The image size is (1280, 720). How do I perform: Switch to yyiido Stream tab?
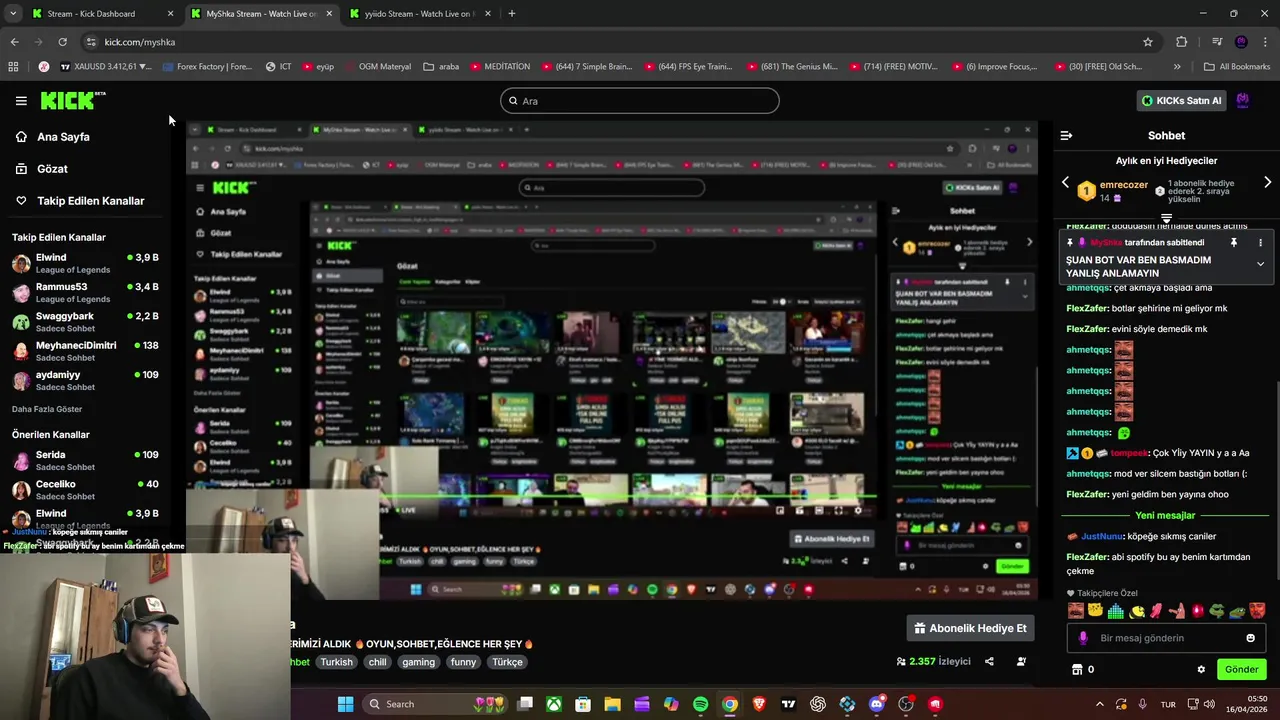coord(420,14)
